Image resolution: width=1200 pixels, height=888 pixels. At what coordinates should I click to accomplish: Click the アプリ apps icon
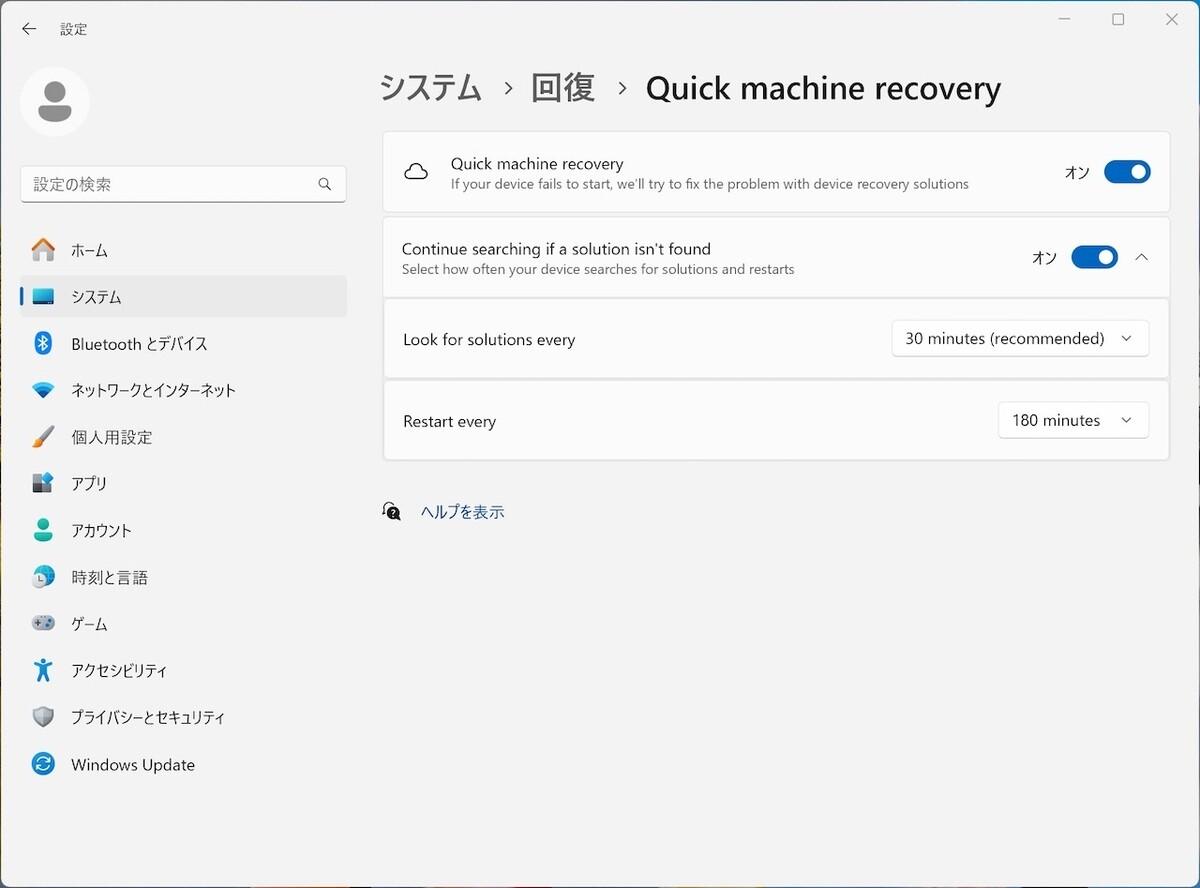pyautogui.click(x=43, y=483)
